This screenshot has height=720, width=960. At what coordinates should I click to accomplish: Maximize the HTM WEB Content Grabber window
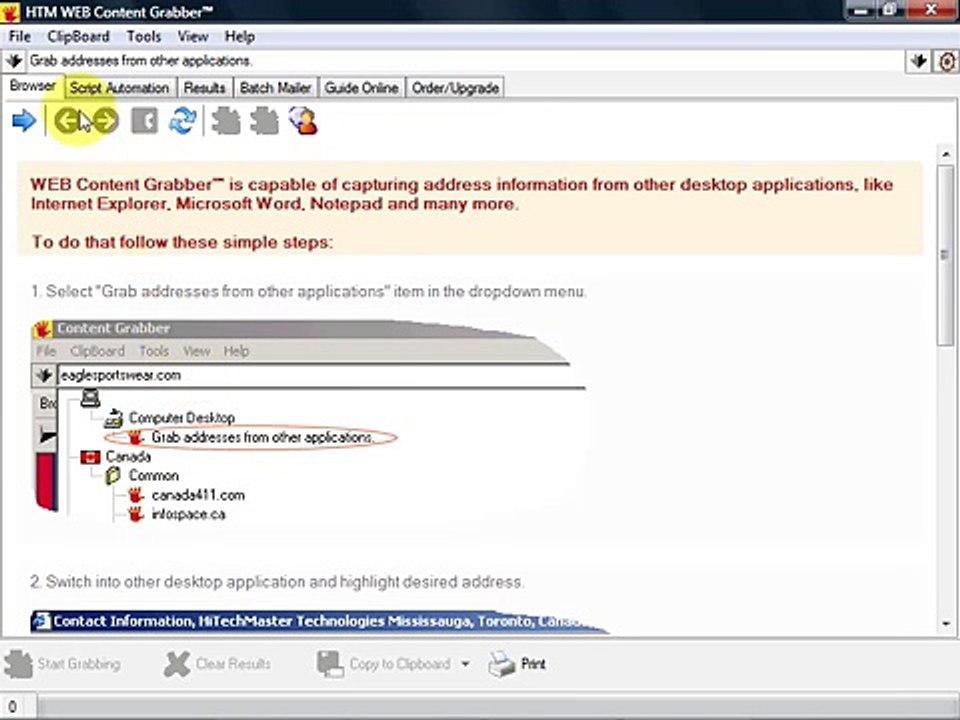click(891, 10)
